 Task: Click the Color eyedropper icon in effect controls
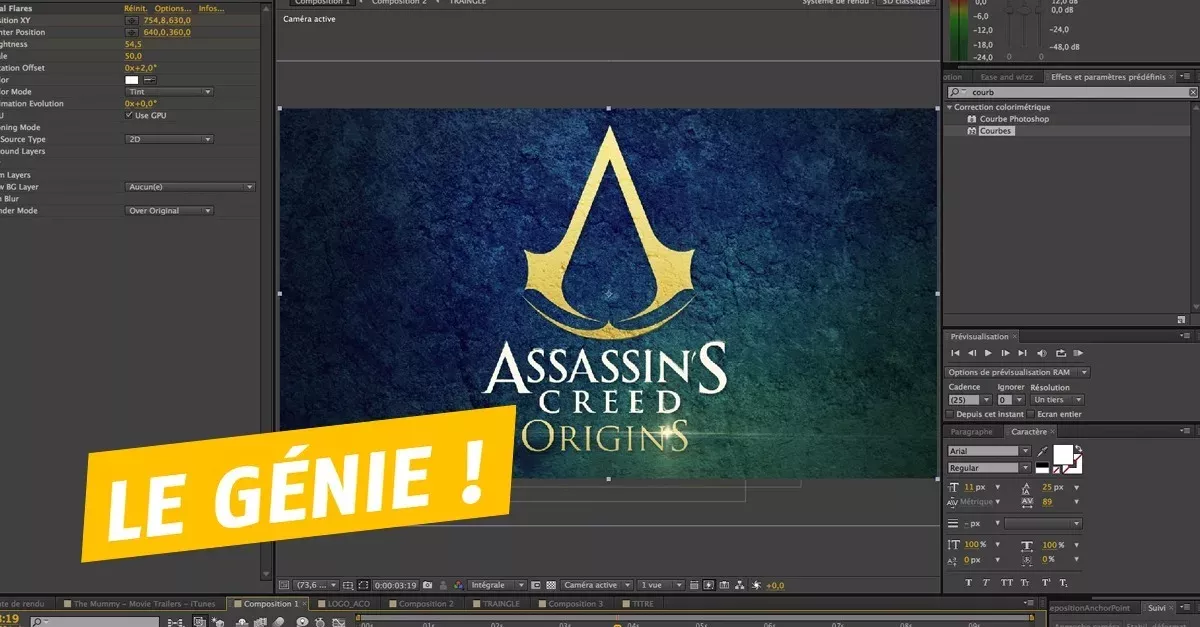point(149,80)
